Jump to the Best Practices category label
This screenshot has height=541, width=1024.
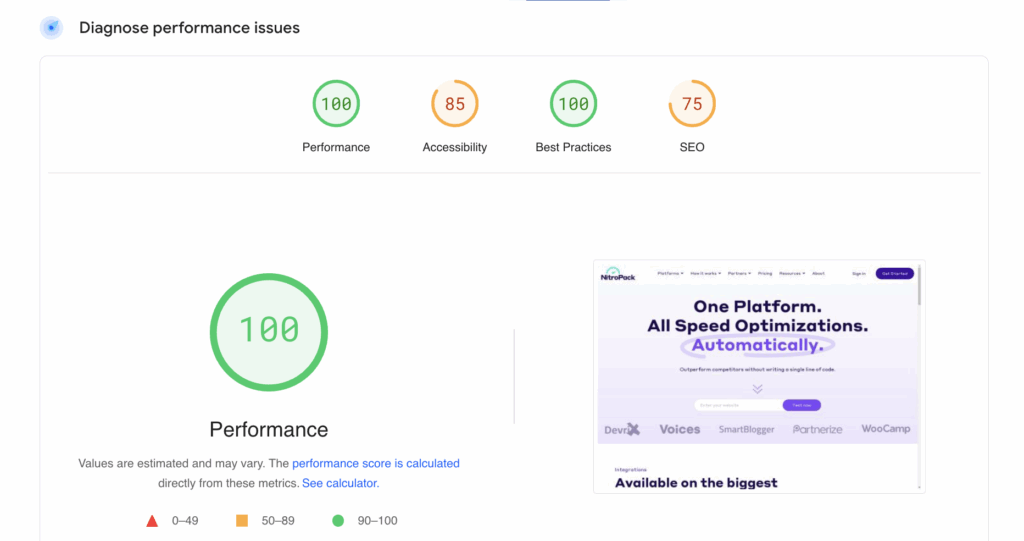(573, 147)
